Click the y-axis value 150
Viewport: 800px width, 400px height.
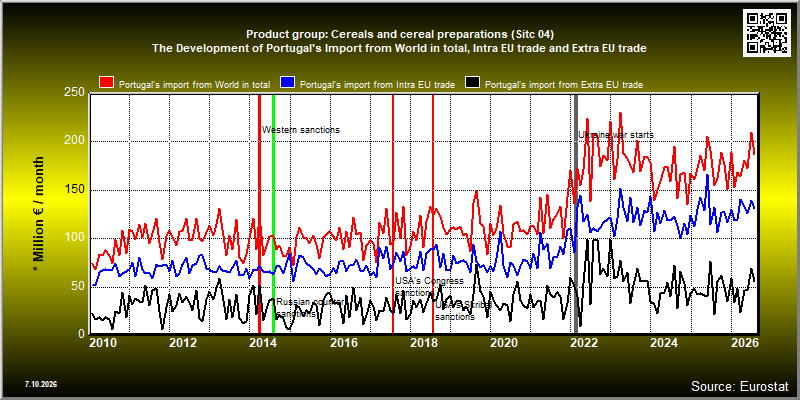pyautogui.click(x=75, y=190)
